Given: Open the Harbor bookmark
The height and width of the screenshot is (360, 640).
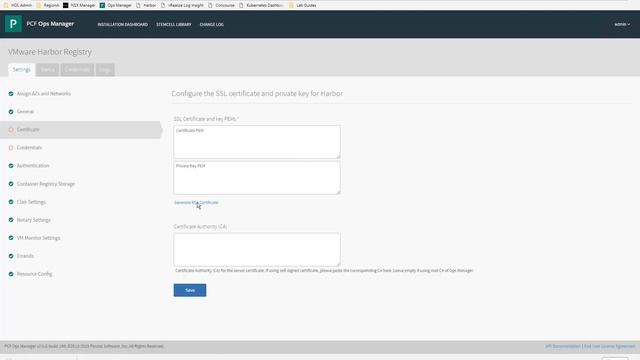Looking at the screenshot, I should pos(146,5).
